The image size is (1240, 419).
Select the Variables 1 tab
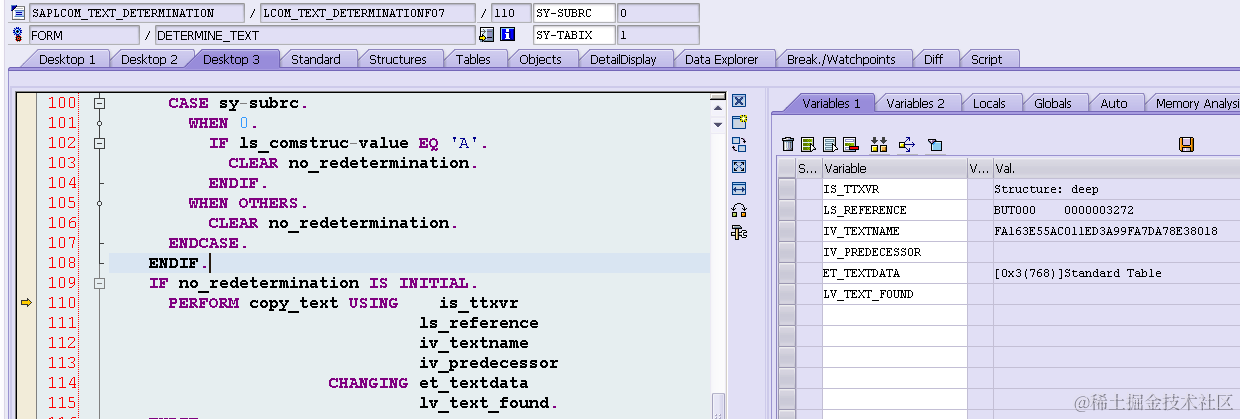pos(831,103)
